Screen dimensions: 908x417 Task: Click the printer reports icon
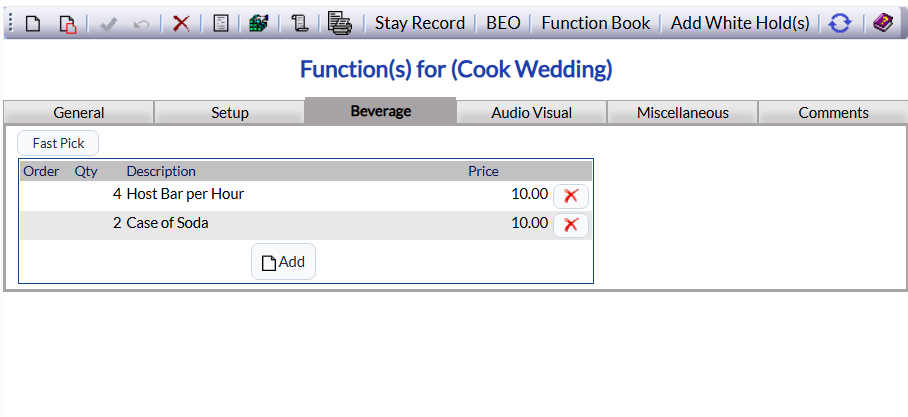tap(339, 23)
